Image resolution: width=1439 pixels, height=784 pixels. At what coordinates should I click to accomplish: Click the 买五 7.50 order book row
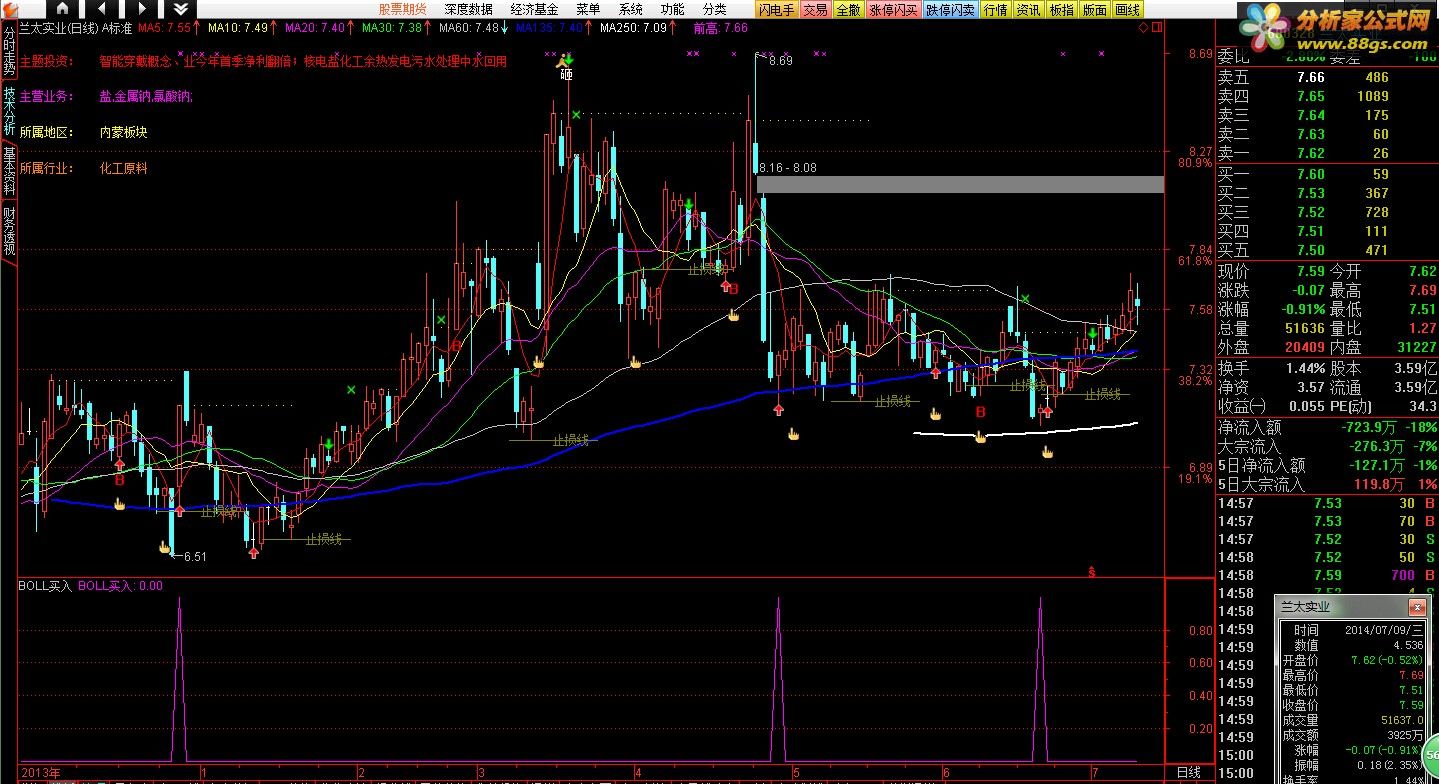[x=1325, y=250]
